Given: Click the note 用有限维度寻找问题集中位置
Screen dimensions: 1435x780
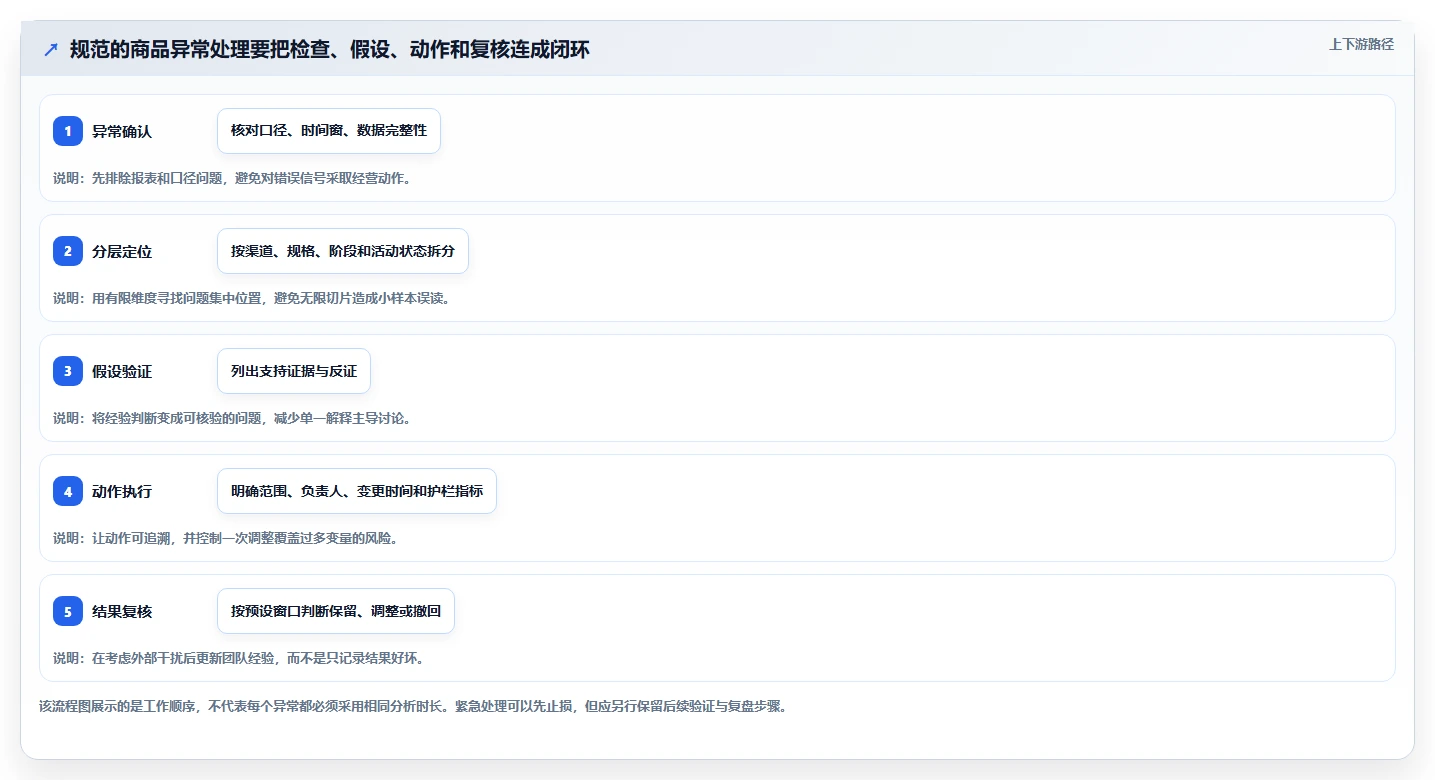Looking at the screenshot, I should 251,298.
